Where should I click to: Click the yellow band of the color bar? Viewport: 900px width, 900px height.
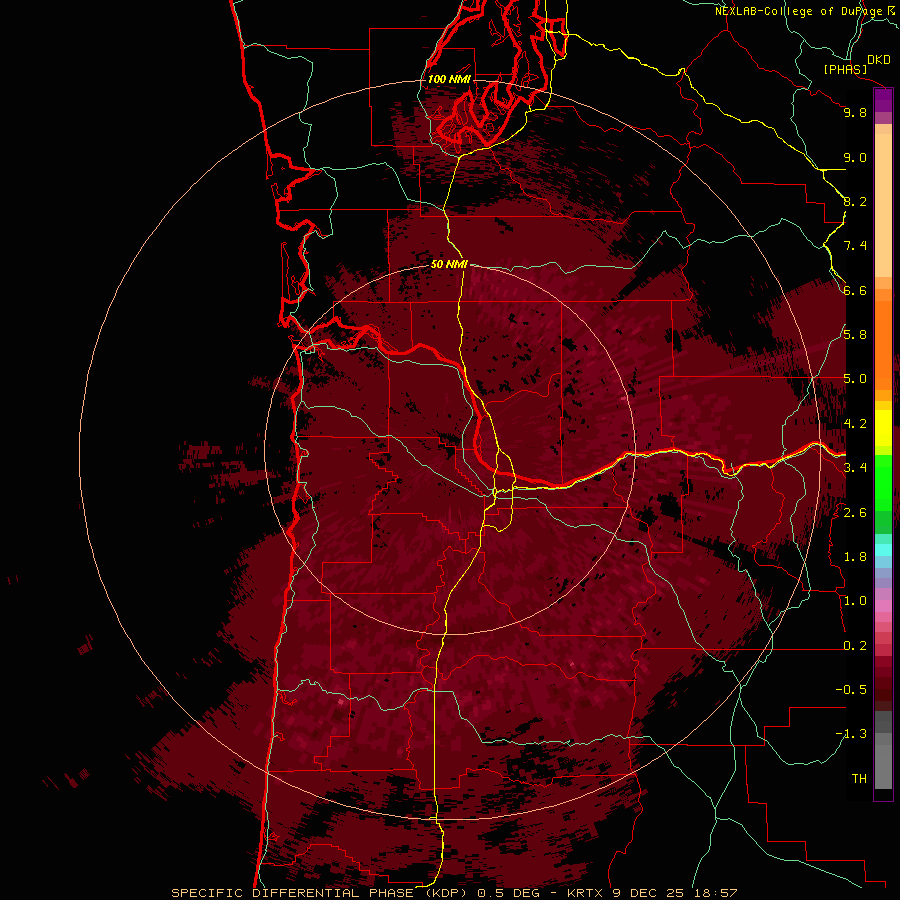click(883, 427)
